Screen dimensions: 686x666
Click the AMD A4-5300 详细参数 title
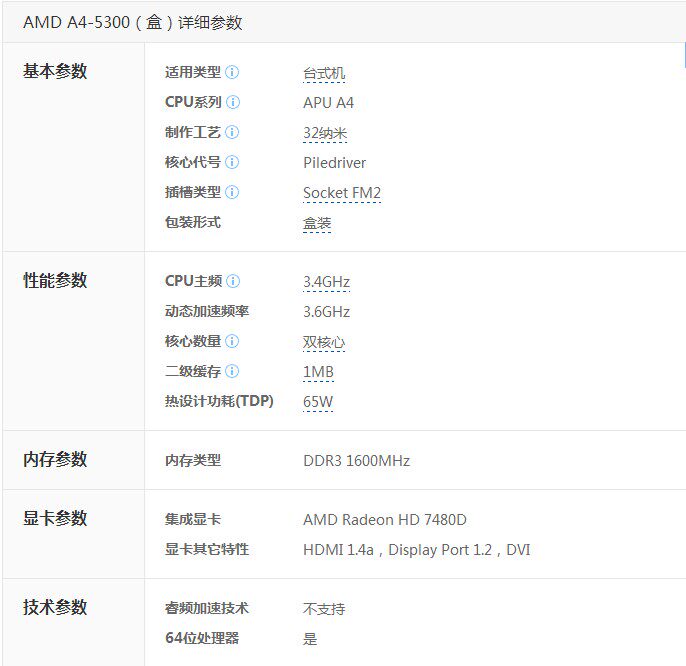133,22
